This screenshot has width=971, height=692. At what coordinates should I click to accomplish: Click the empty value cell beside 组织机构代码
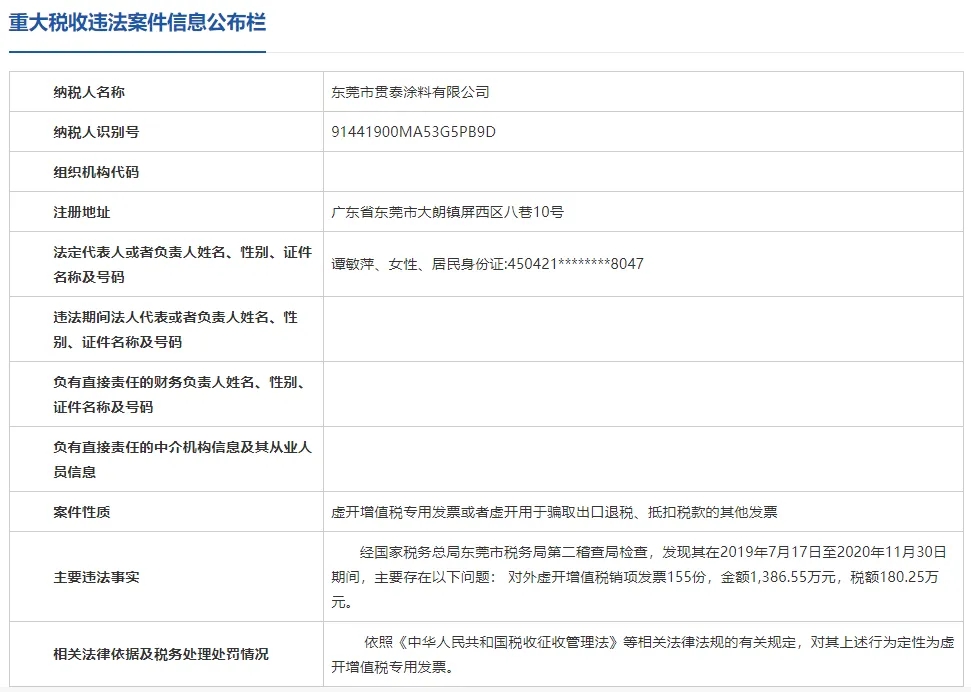click(x=644, y=172)
